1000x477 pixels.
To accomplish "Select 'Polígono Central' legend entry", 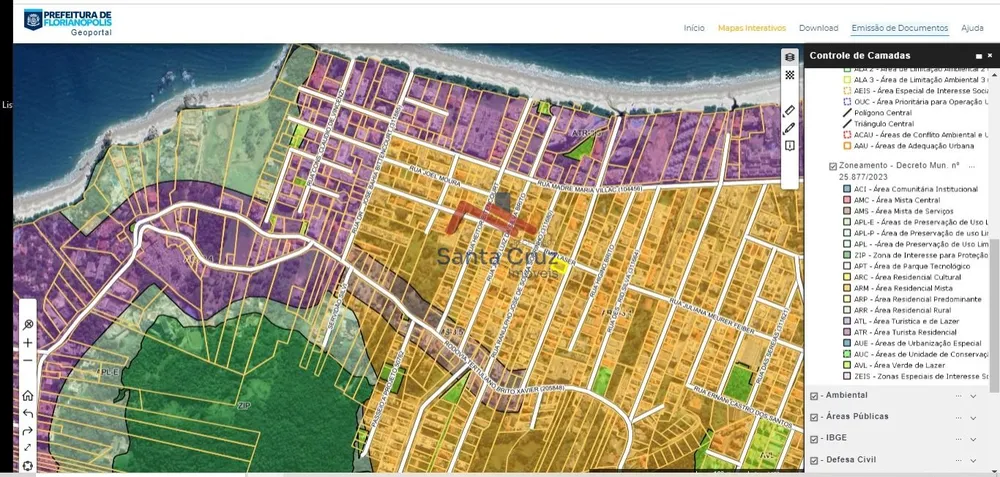I will pyautogui.click(x=883, y=113).
